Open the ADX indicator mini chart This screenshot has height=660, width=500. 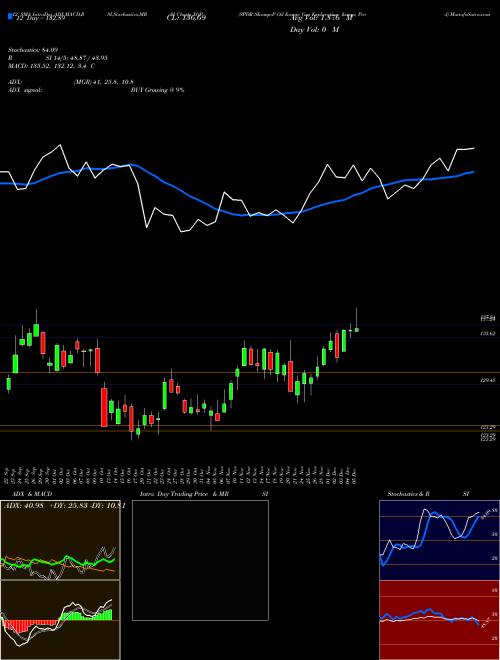point(60,540)
